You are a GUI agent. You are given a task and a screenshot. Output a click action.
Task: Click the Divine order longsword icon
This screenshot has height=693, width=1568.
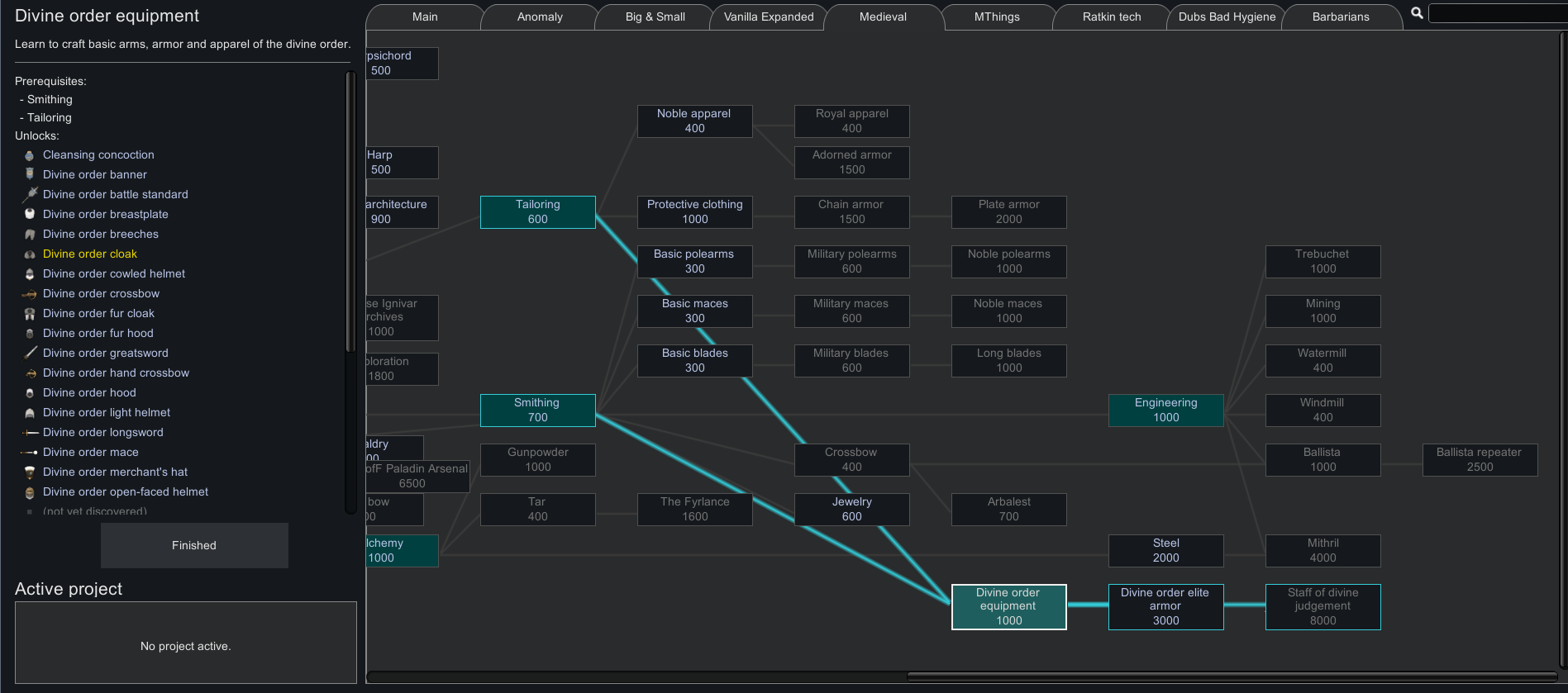30,433
